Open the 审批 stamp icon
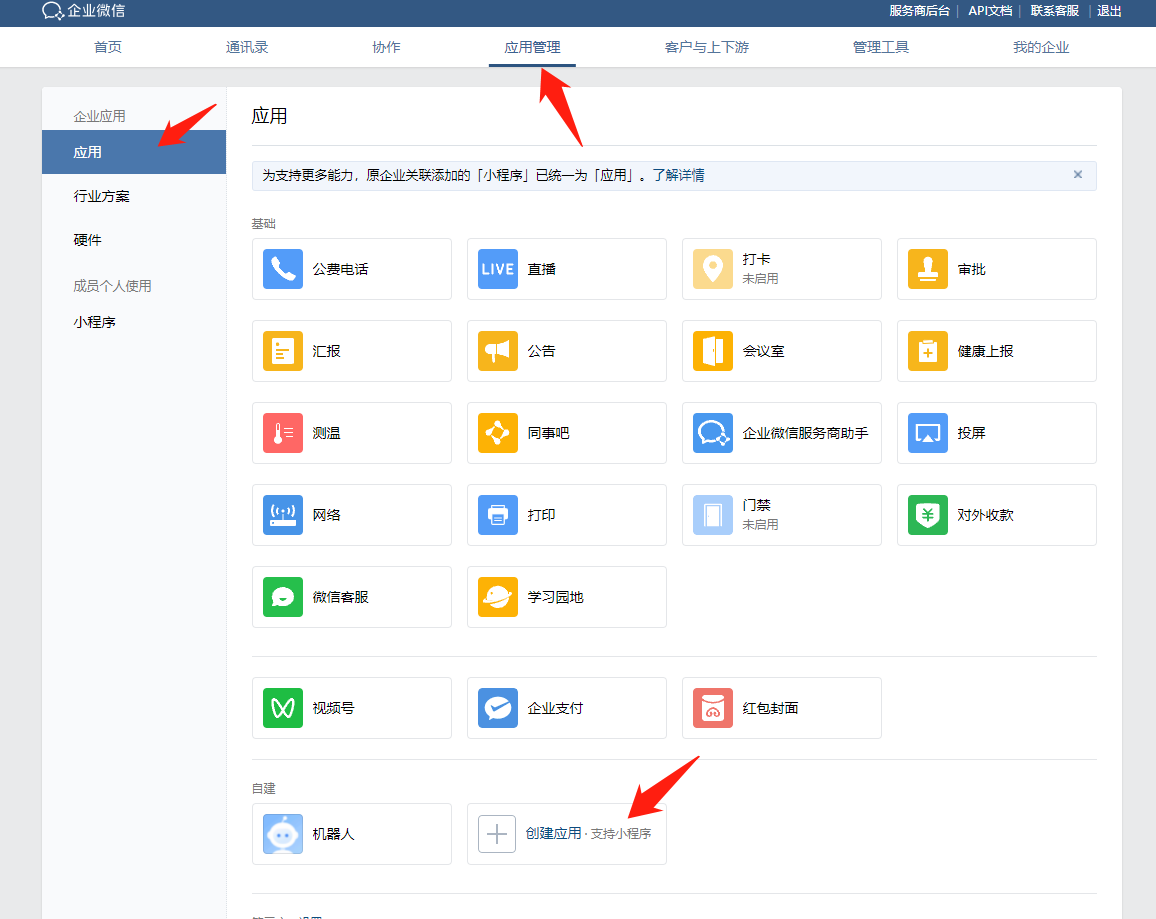Image resolution: width=1156 pixels, height=919 pixels. coord(928,269)
